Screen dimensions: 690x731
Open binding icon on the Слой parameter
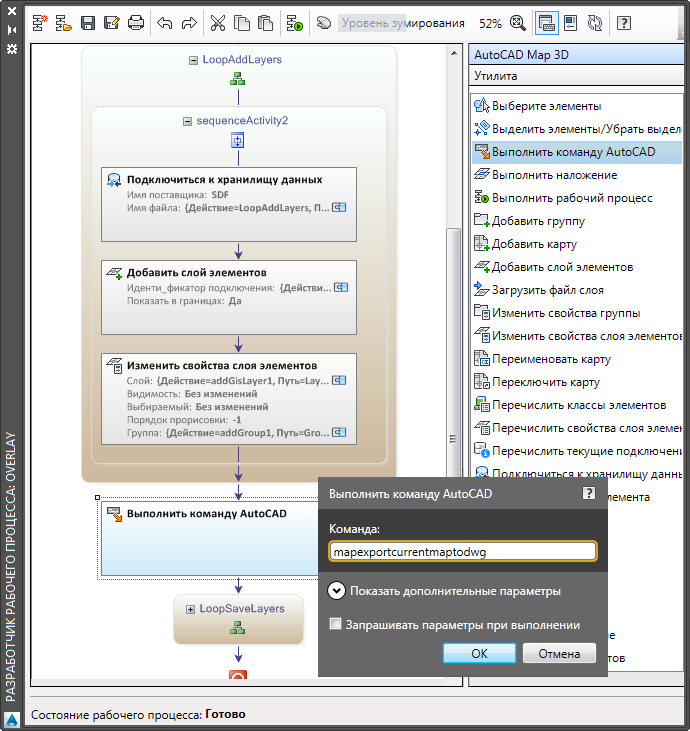tap(339, 380)
